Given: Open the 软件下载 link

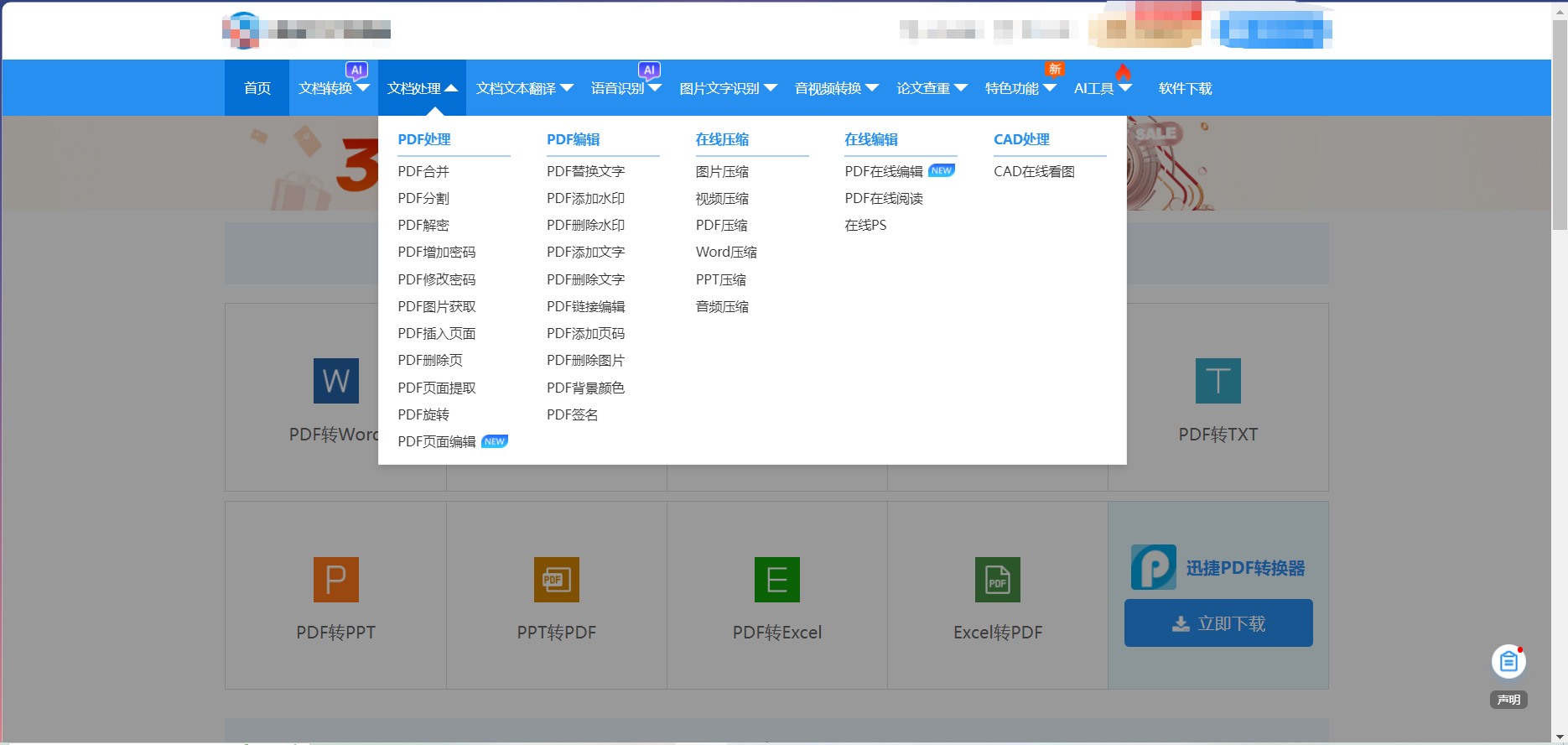Looking at the screenshot, I should pos(1185,88).
